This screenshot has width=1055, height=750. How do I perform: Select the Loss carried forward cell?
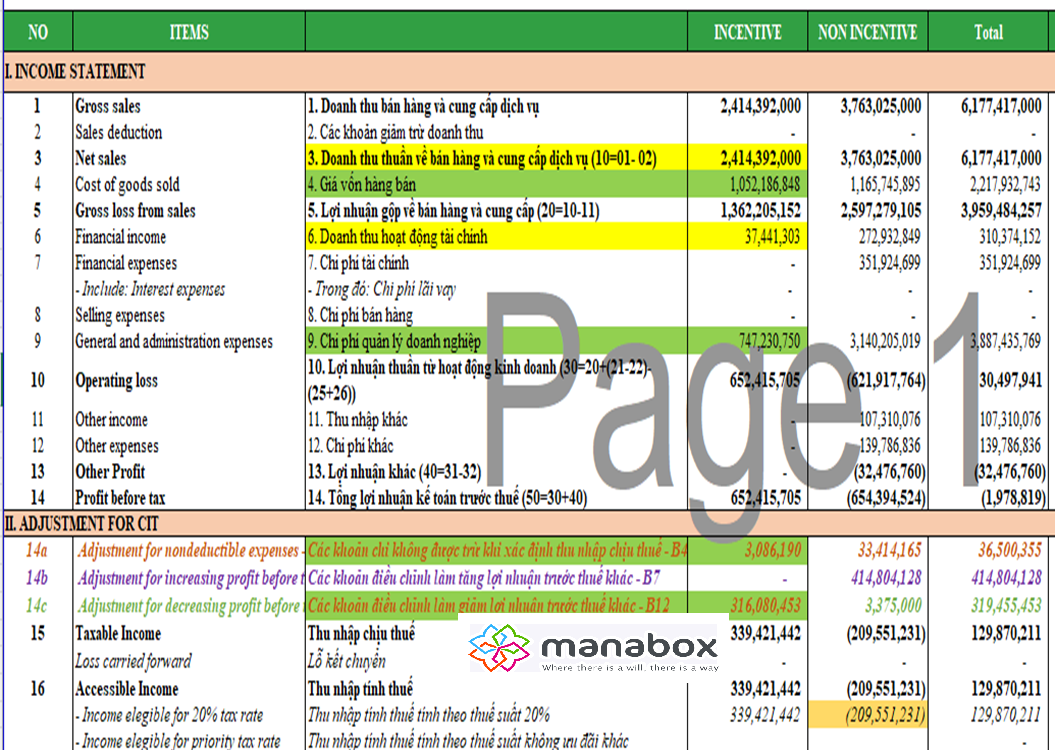point(133,661)
